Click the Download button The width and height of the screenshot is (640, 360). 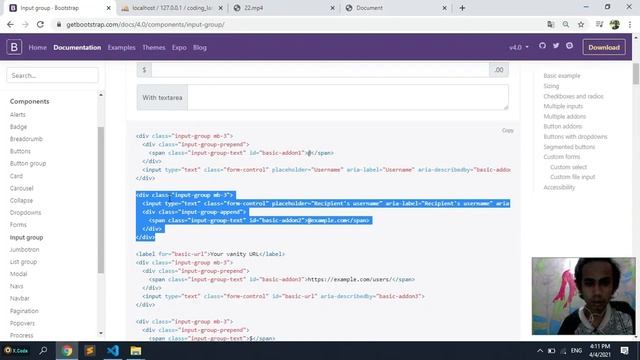604,47
